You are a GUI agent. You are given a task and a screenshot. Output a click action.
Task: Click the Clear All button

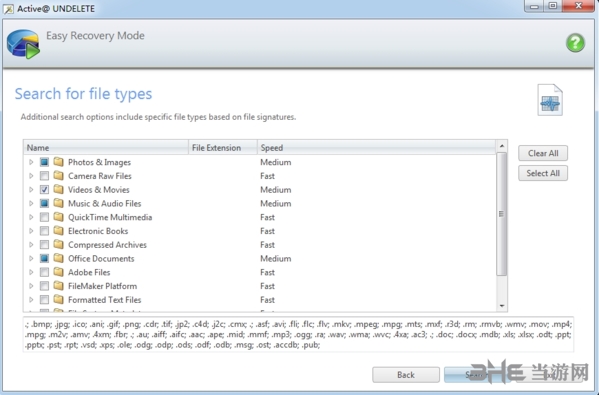(x=543, y=153)
